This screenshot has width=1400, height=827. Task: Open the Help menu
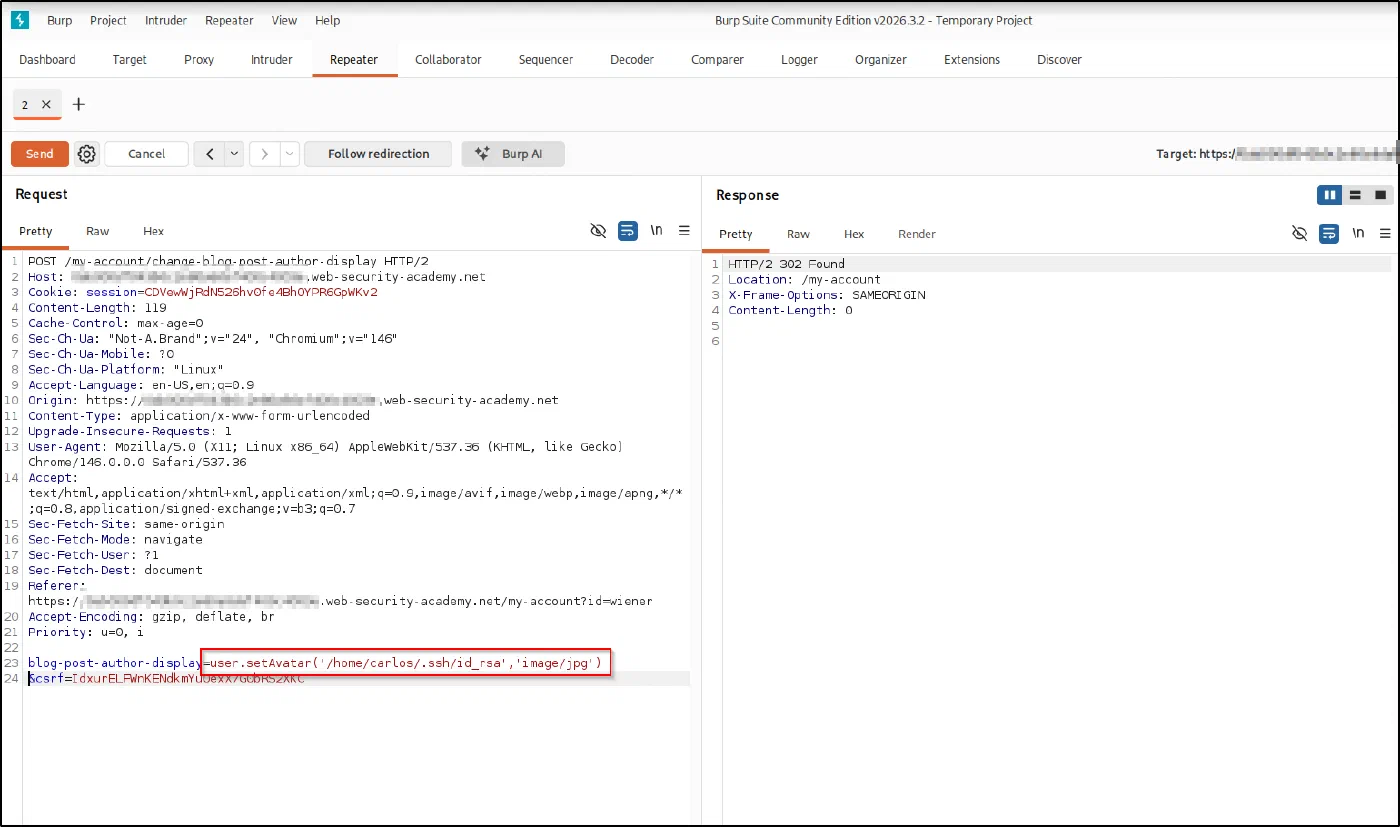click(327, 20)
